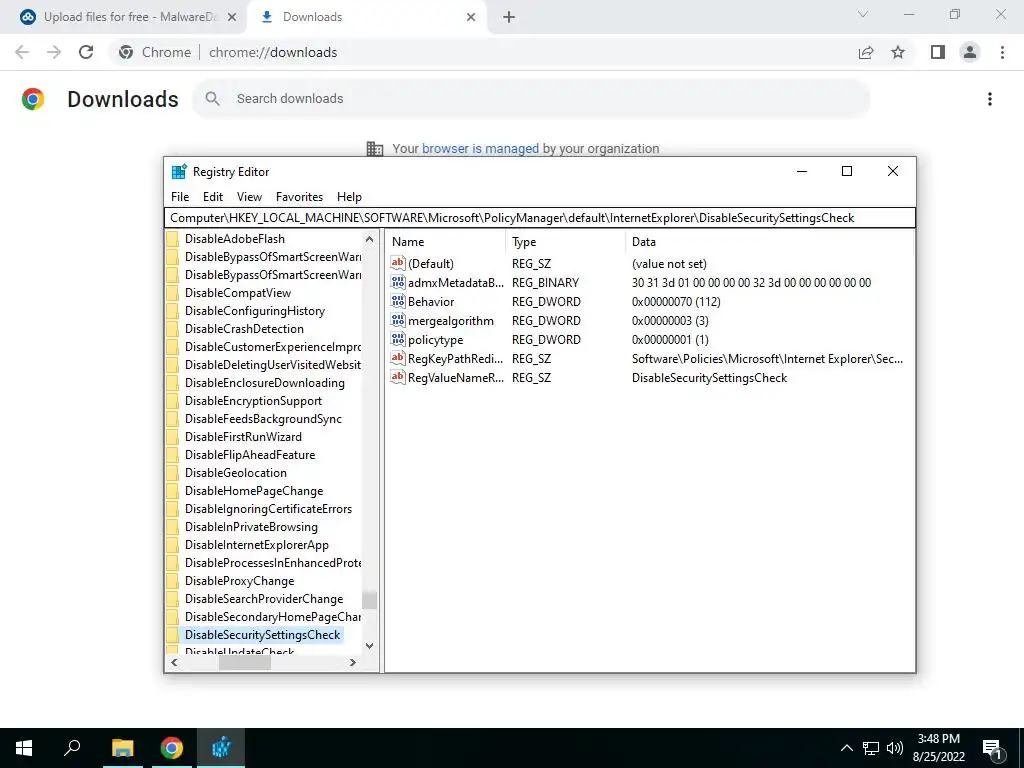
Task: Select the DisableCrashDetection key
Action: pos(244,329)
